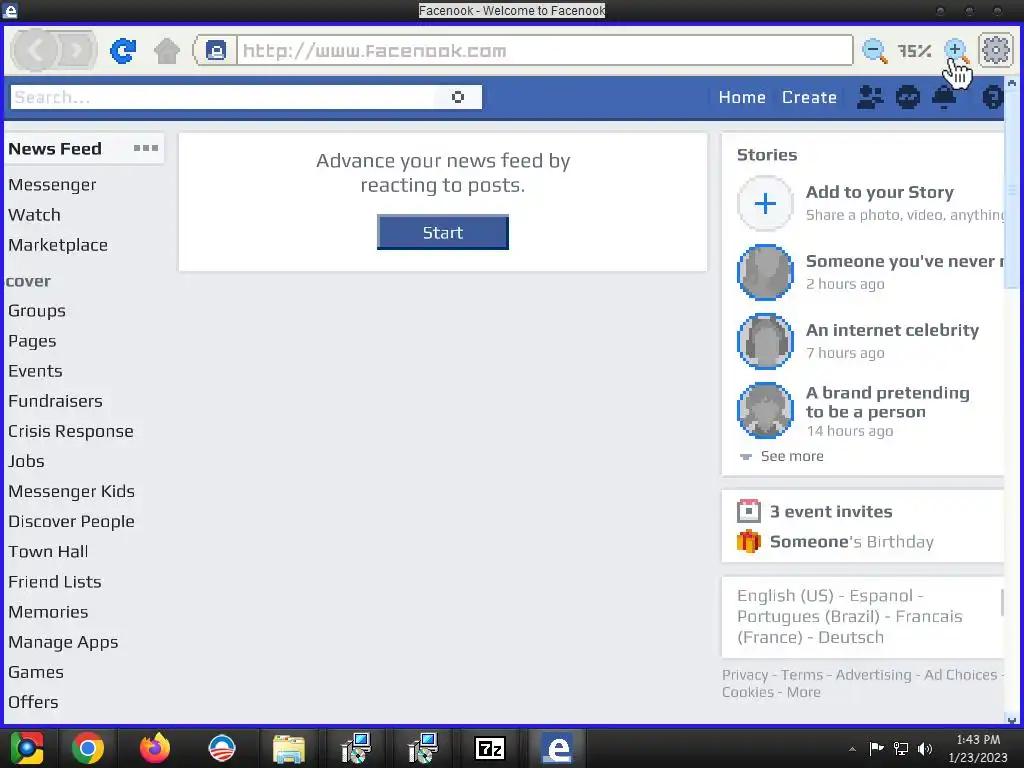Focus the URL address bar
Screen dimensions: 1024x768
pyautogui.click(x=545, y=50)
